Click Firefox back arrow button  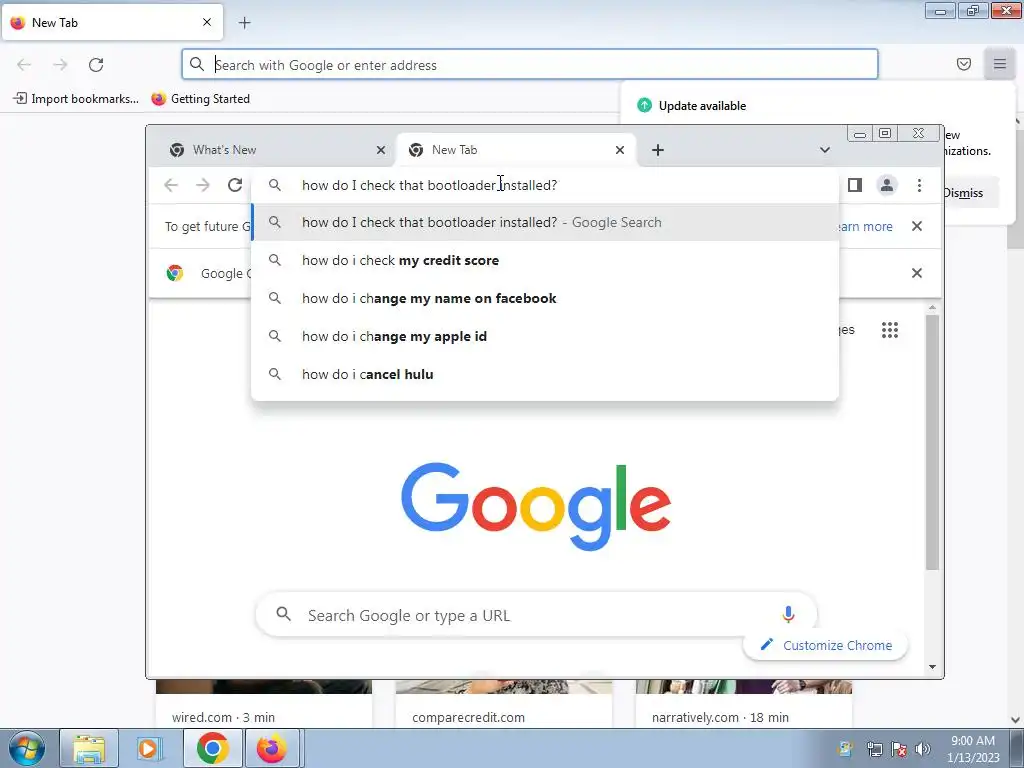coord(24,65)
